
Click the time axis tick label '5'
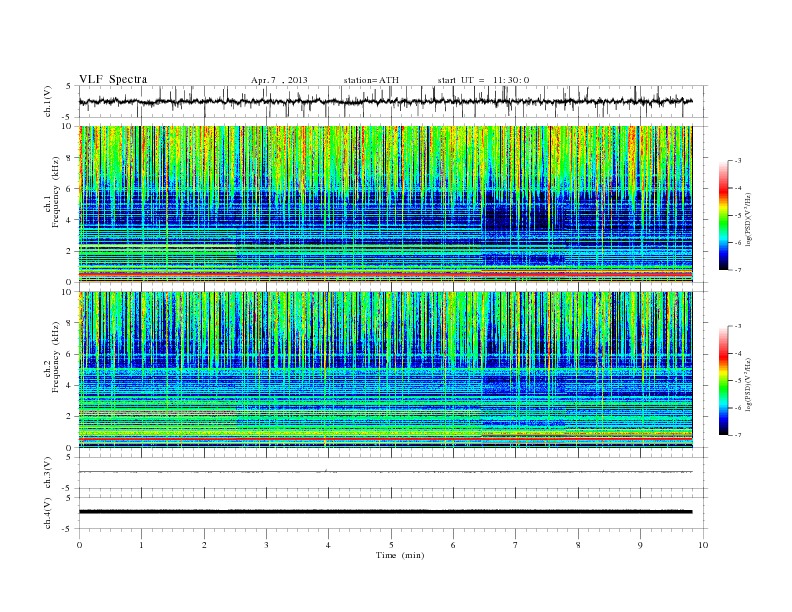391,545
